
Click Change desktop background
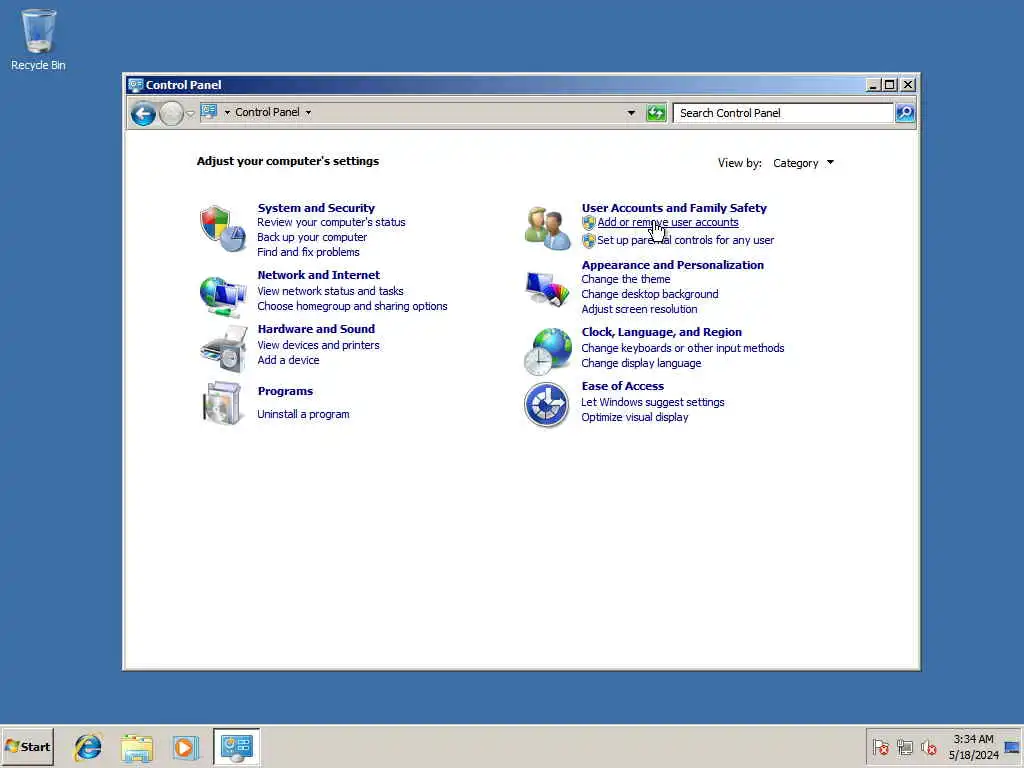click(650, 295)
